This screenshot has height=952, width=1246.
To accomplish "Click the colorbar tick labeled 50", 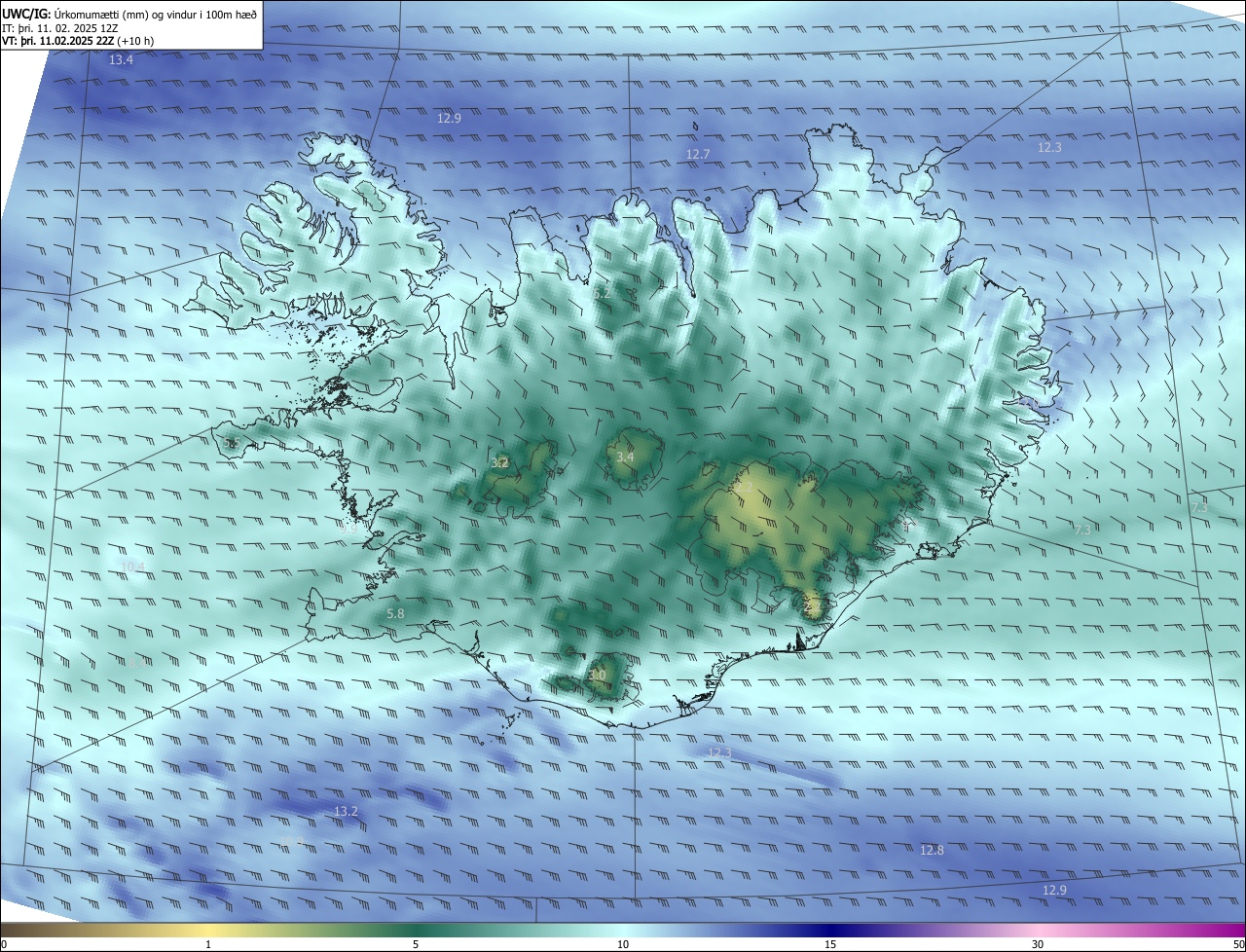I will tap(1238, 944).
